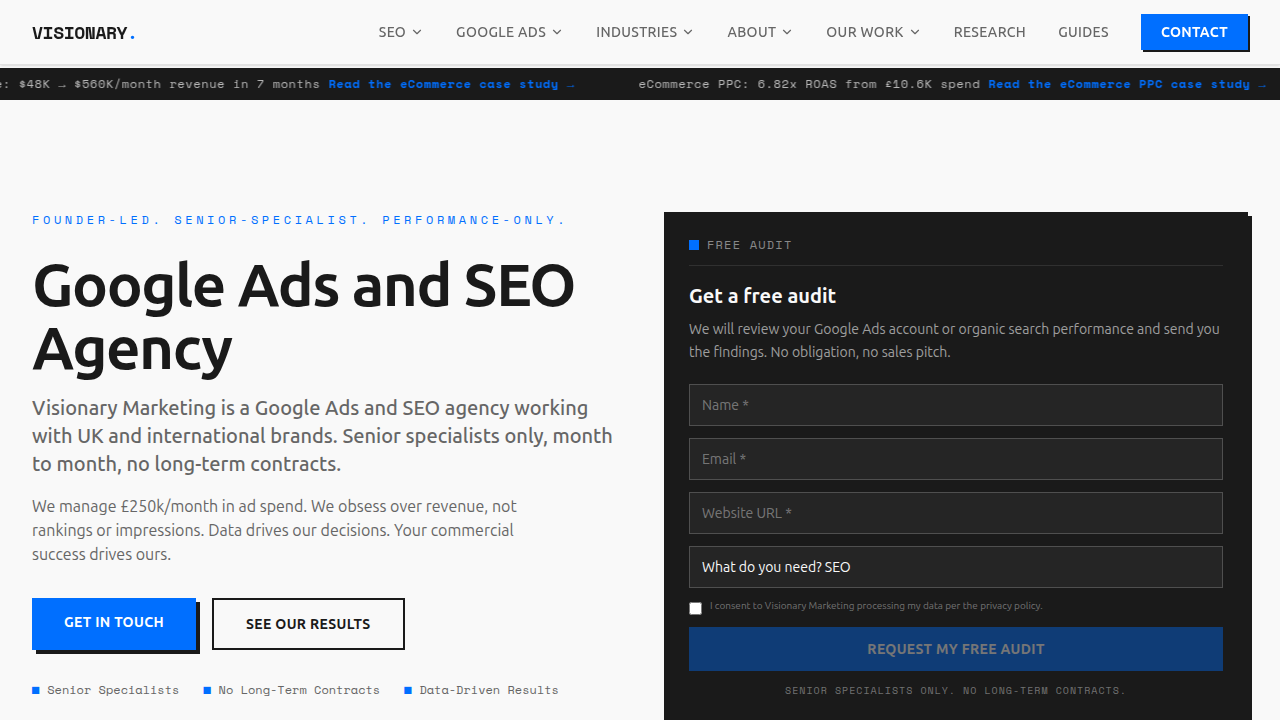
Task: Open the Google Ads nav item
Action: 501,32
